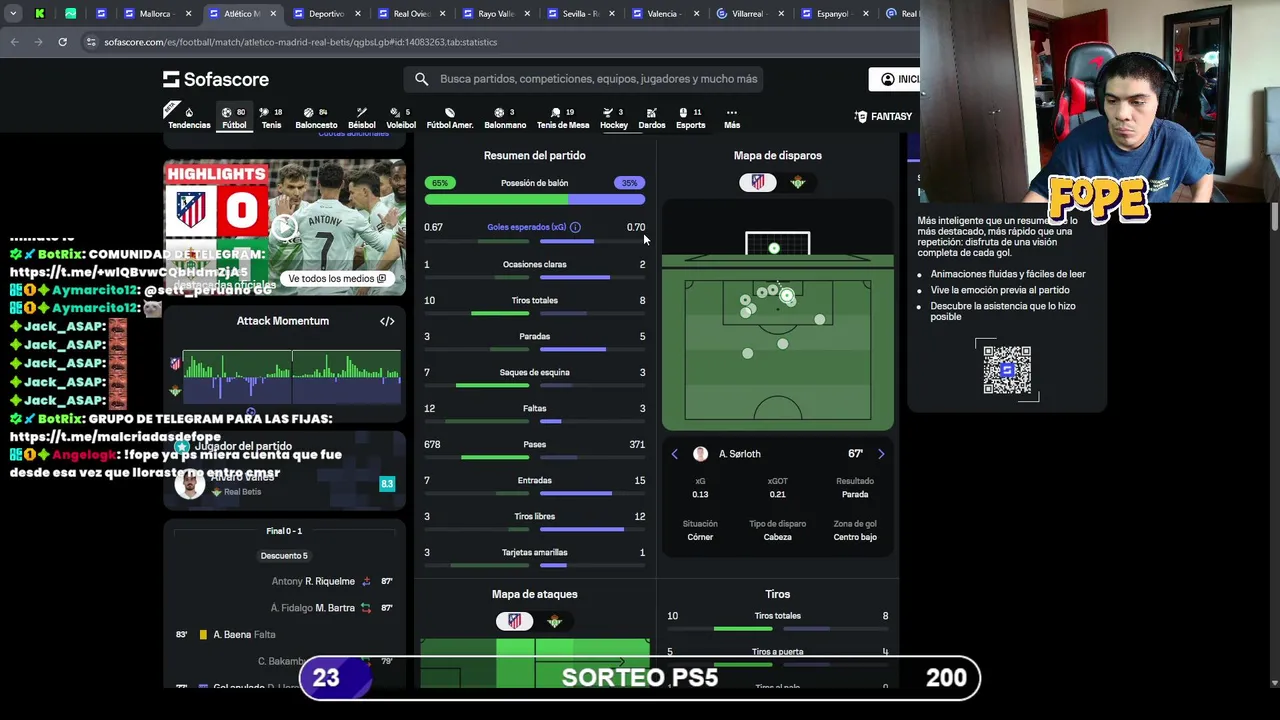Screen dimensions: 1280x720
Task: Close the Mallorca browser tab
Action: (x=188, y=14)
